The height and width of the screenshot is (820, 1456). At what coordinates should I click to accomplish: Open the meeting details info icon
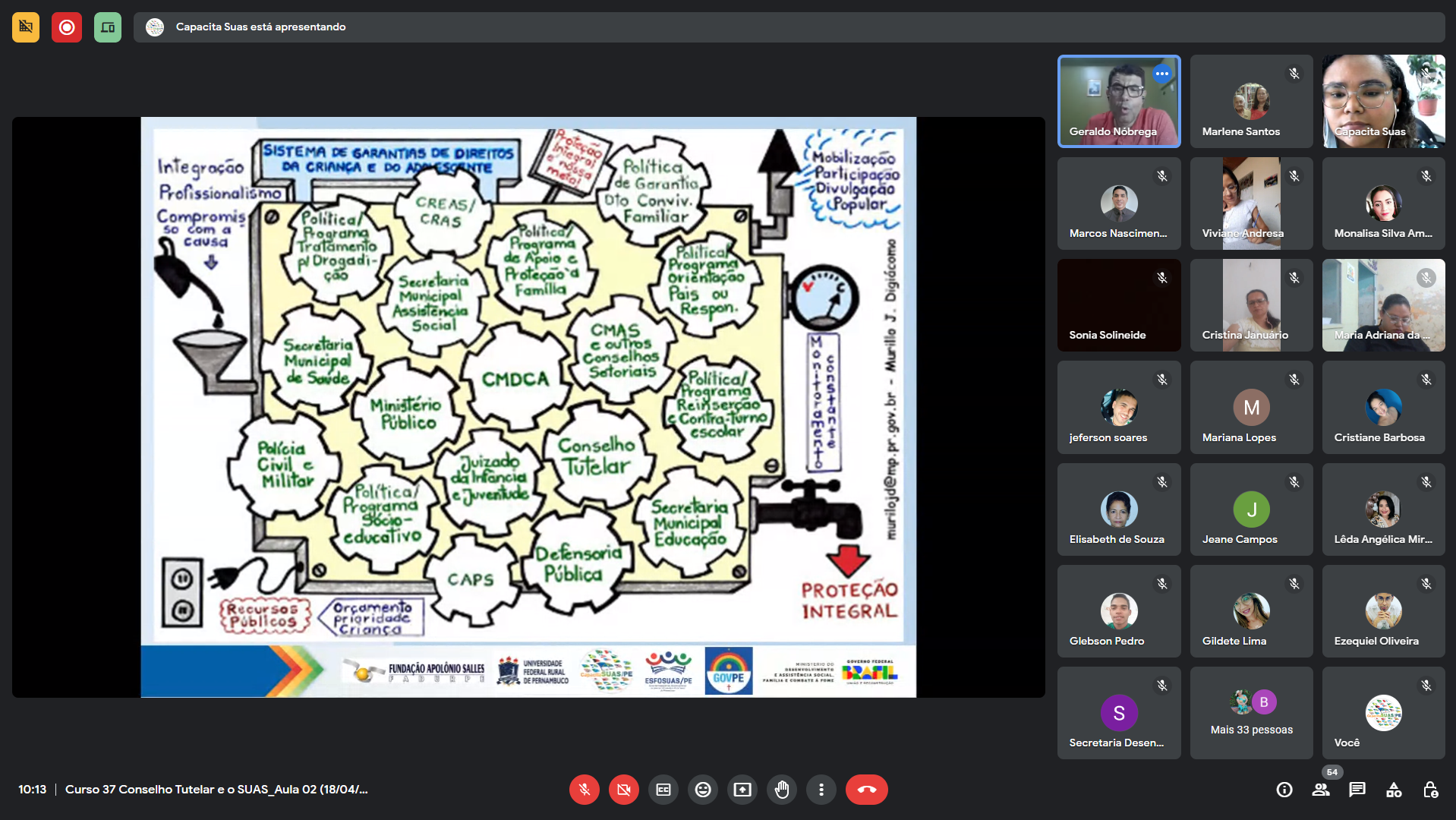tap(1284, 790)
